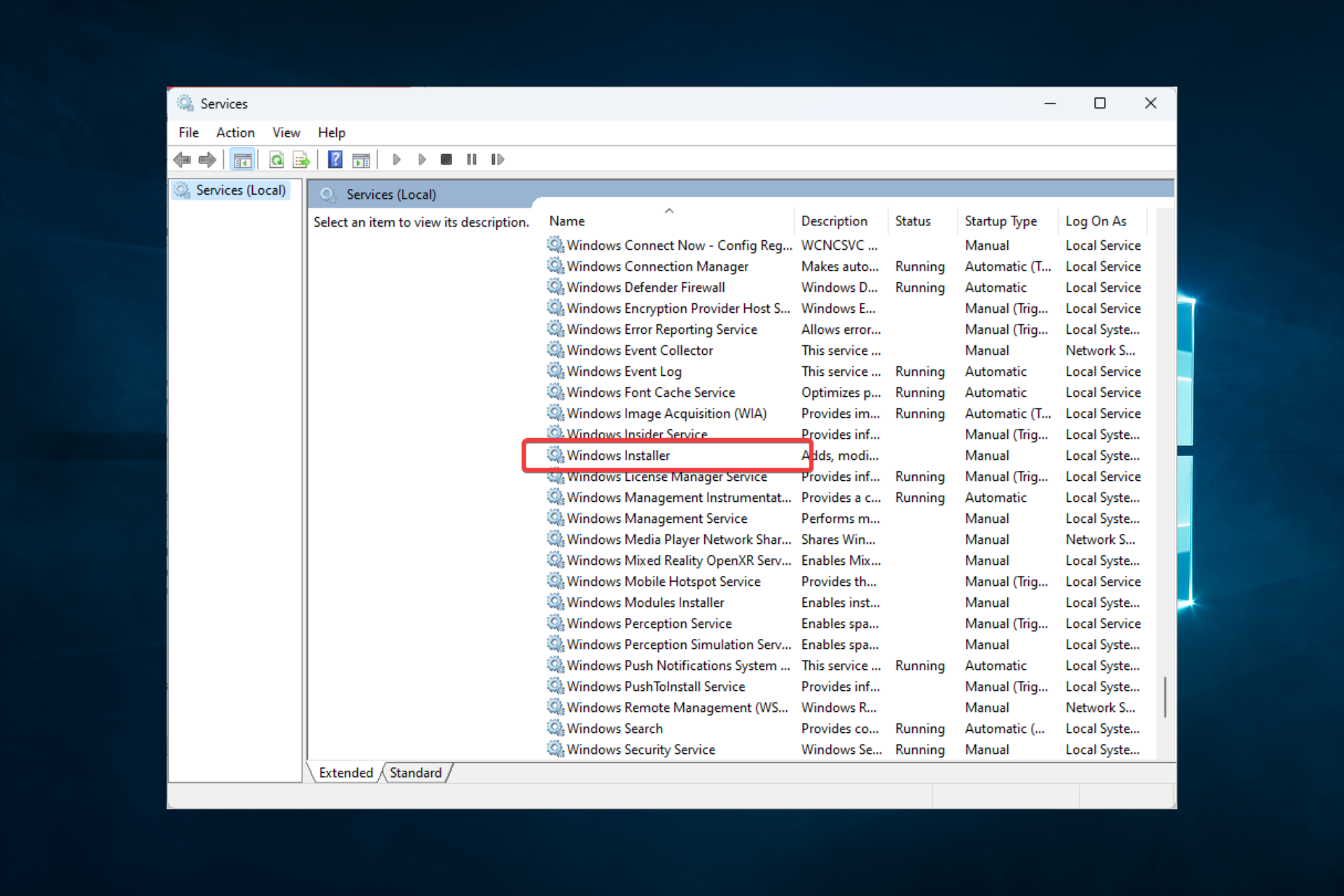Click the Back arrow toolbar icon

pyautogui.click(x=182, y=160)
